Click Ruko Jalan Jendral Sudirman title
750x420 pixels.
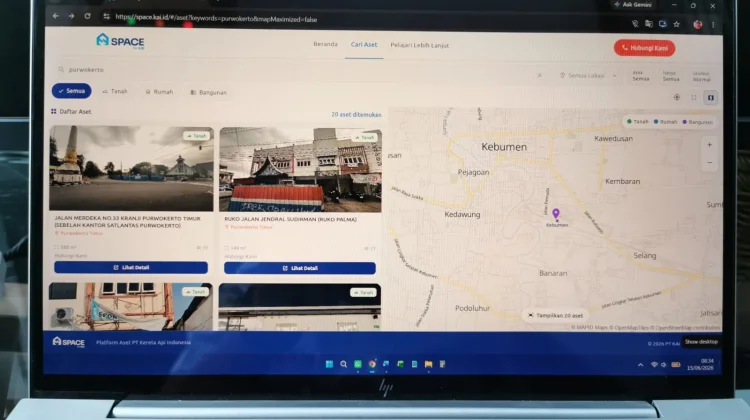290,219
